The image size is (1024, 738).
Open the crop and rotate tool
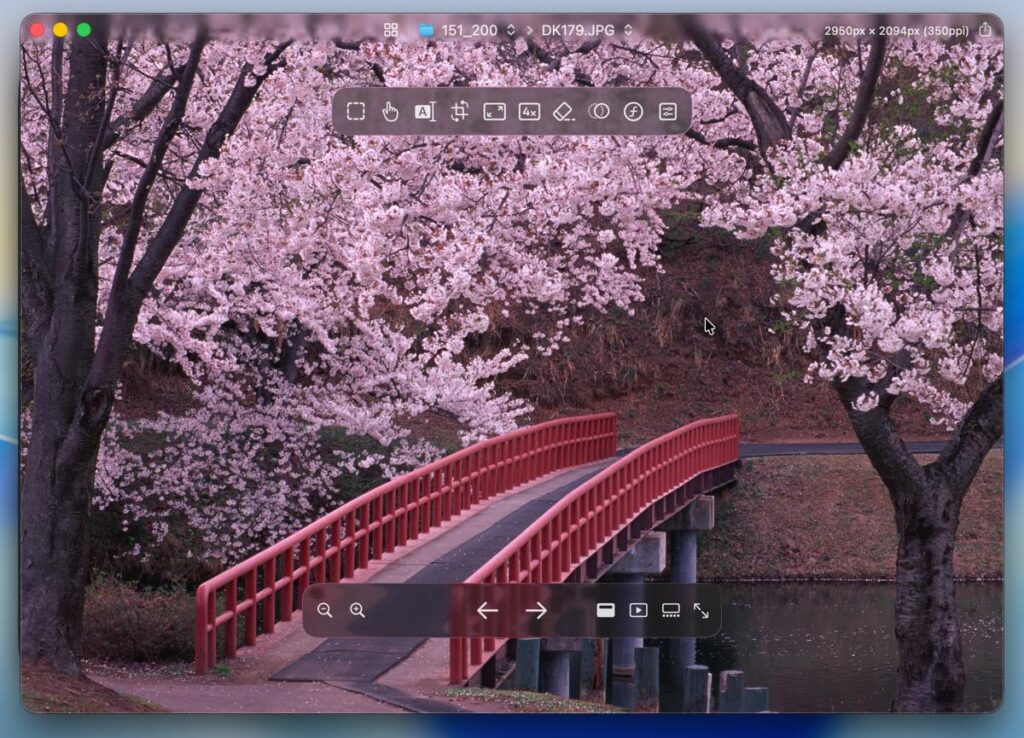pyautogui.click(x=459, y=111)
